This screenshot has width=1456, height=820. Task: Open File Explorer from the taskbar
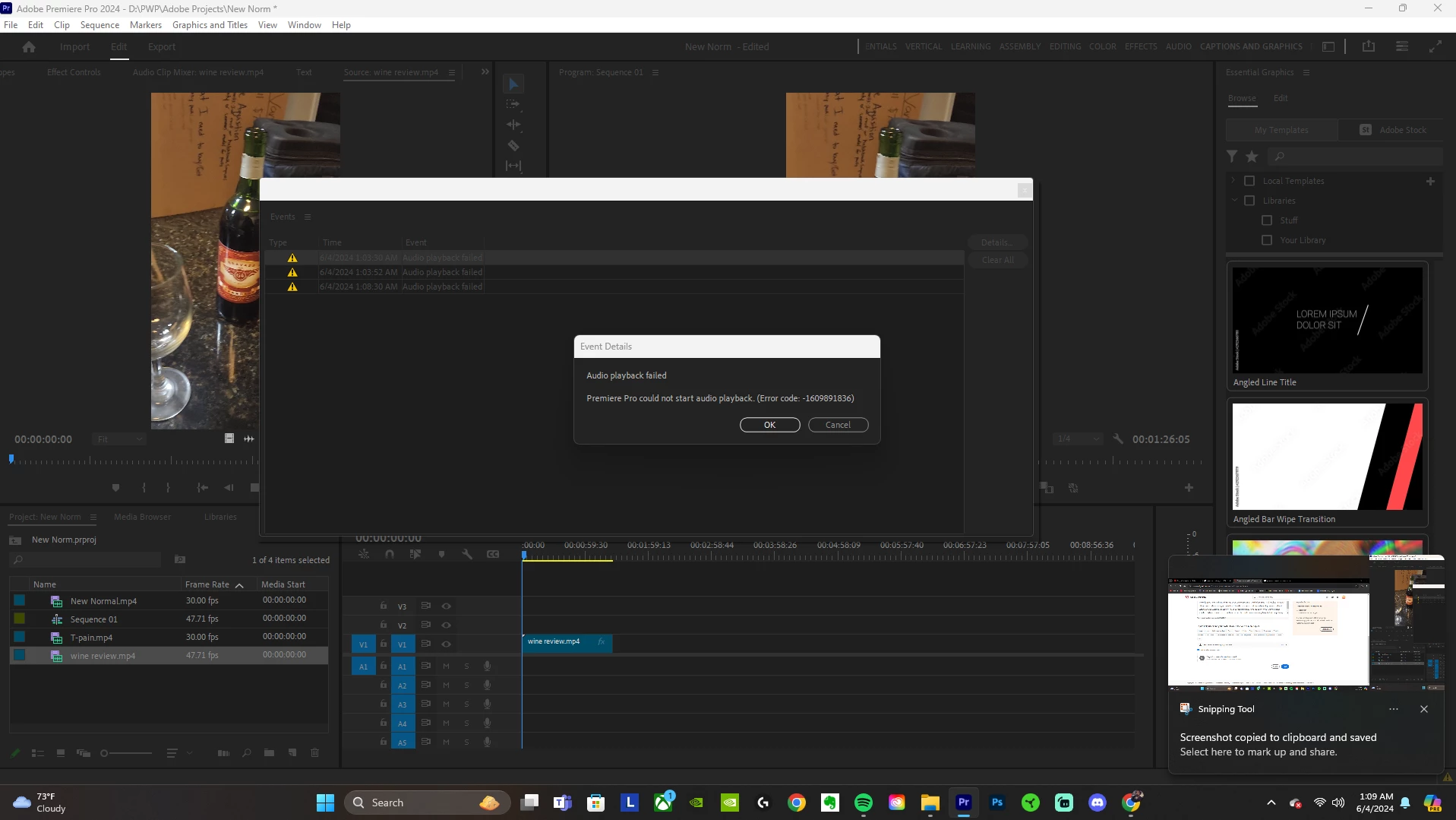click(x=930, y=803)
